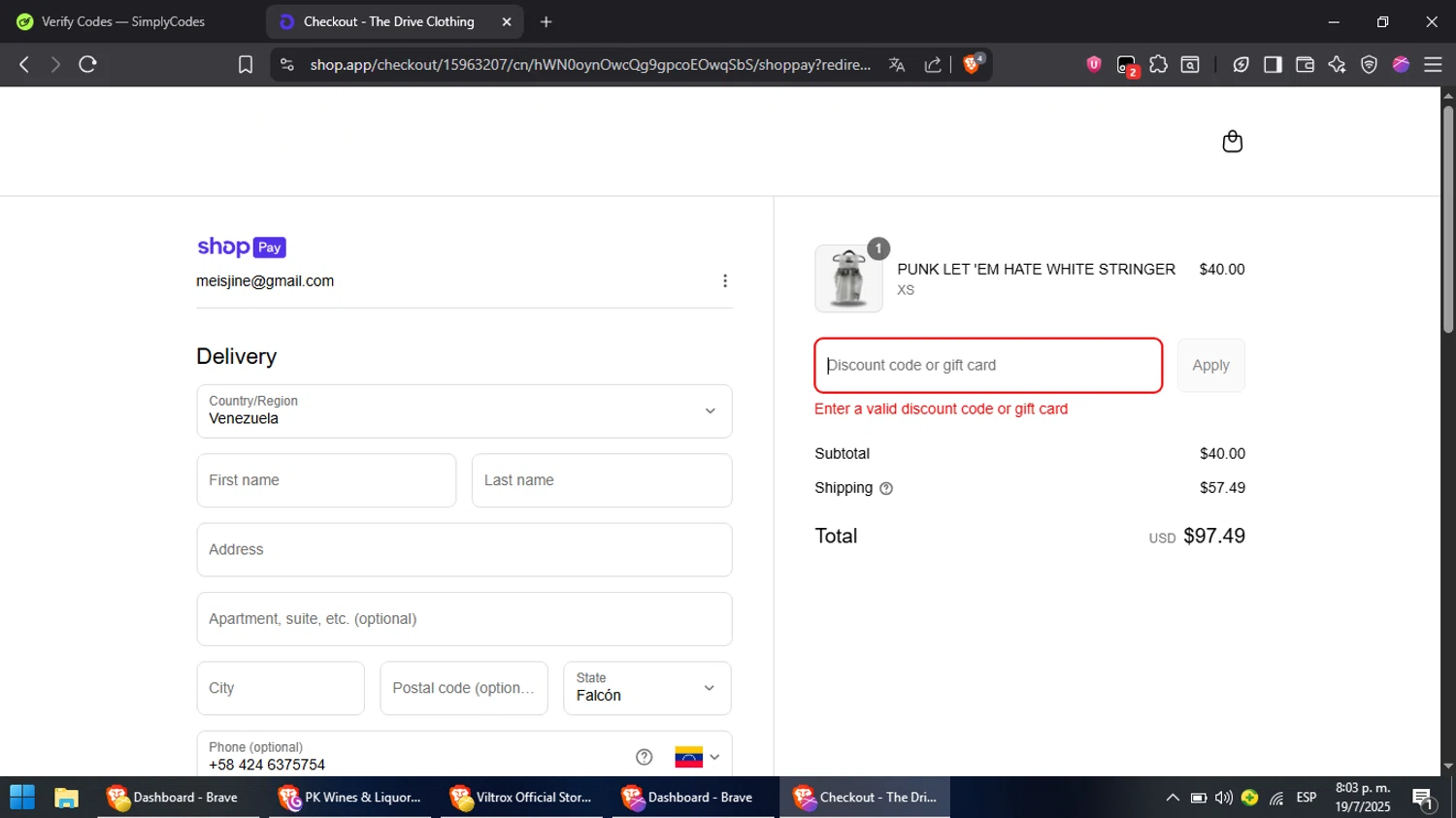1456x818 pixels.
Task: Click the Postal code field
Action: (x=464, y=688)
